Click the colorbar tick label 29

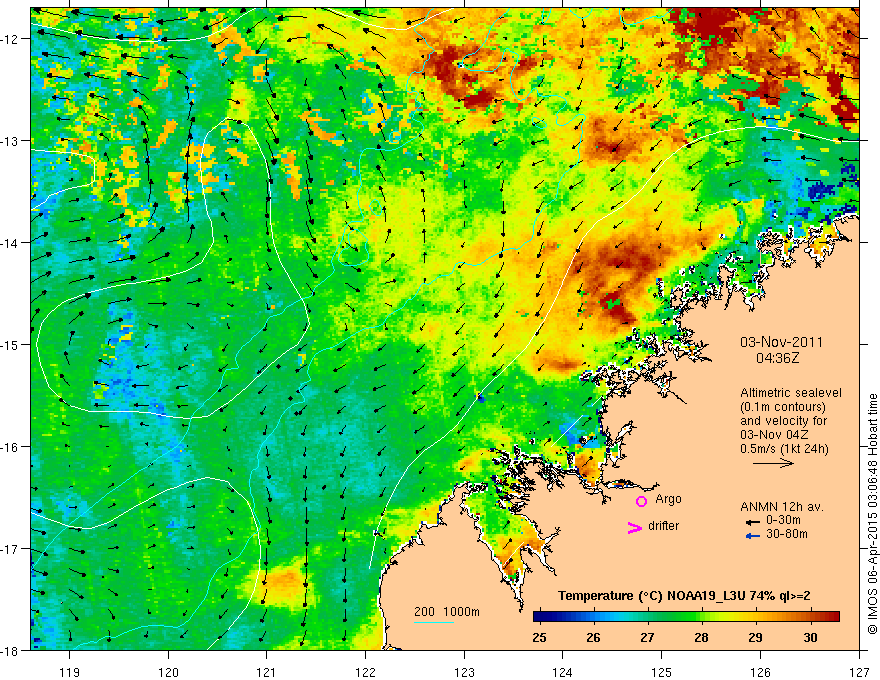pyautogui.click(x=755, y=638)
